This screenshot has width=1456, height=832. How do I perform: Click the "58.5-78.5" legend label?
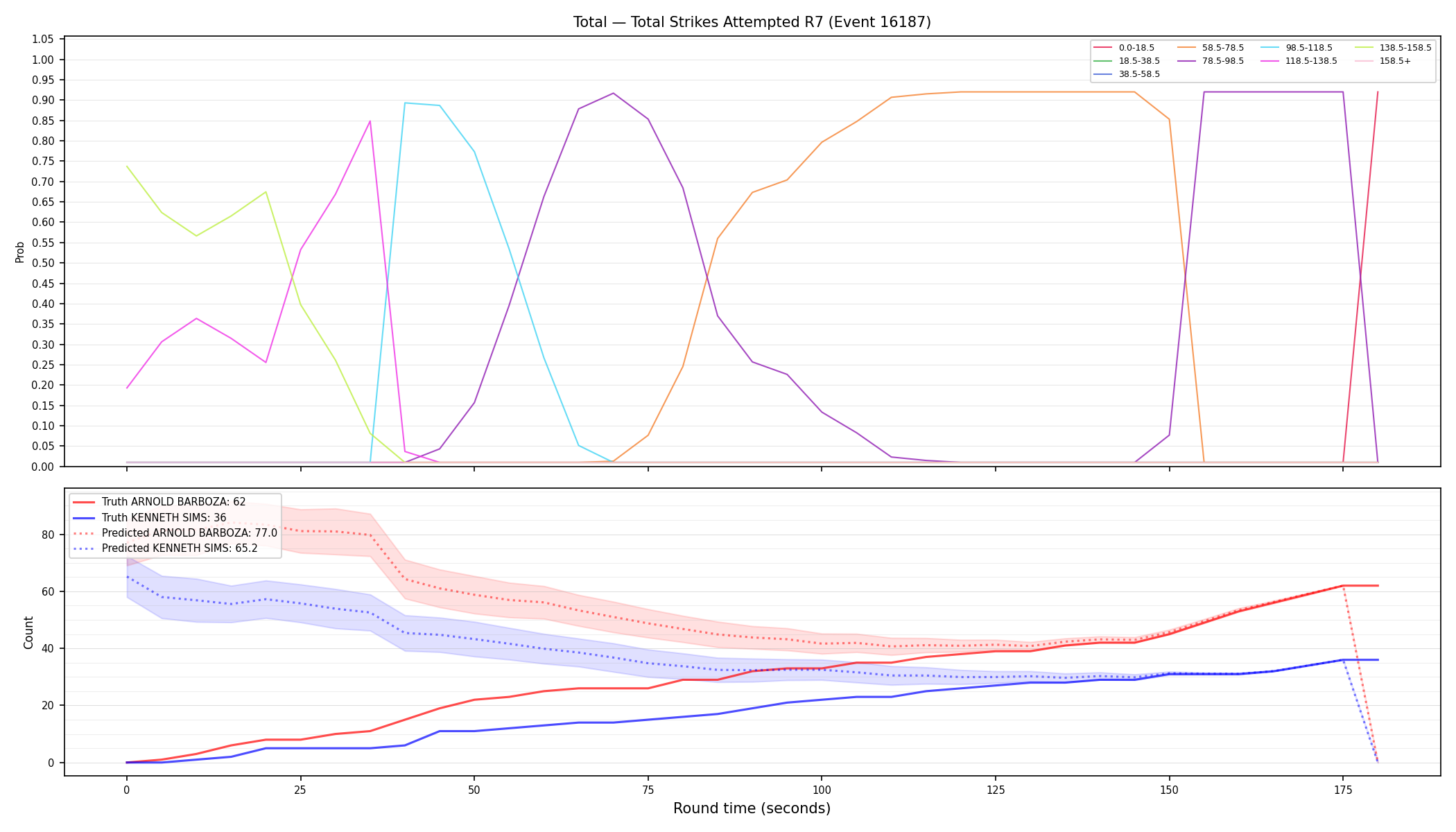pos(1223,48)
